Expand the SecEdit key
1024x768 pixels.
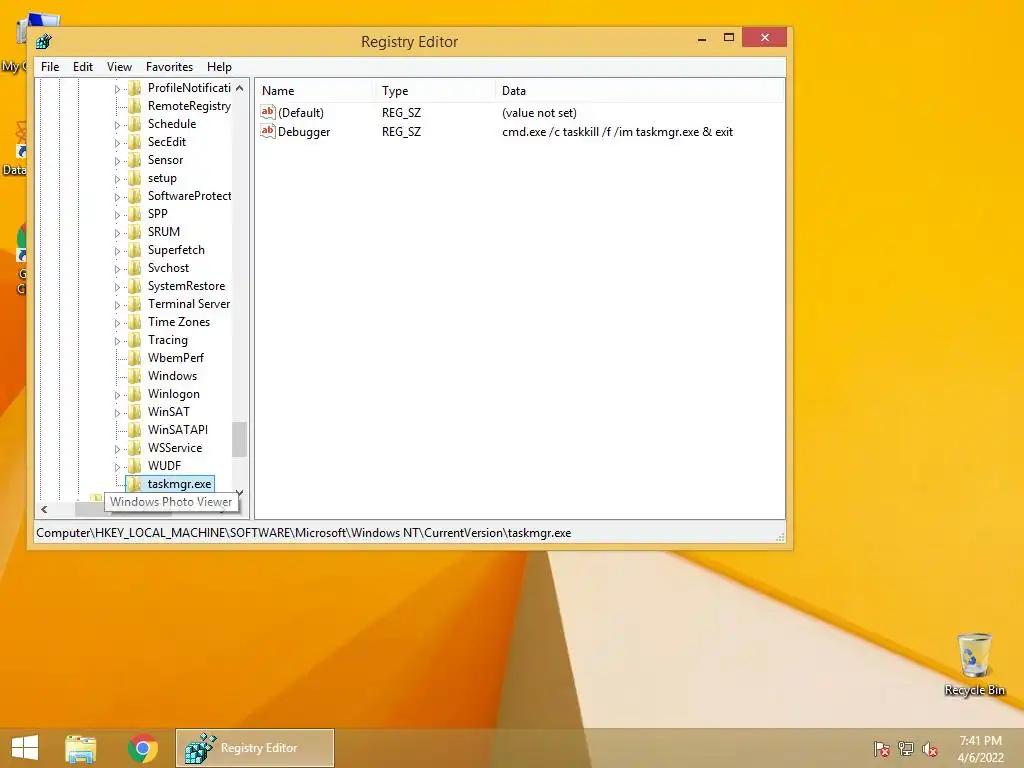click(x=117, y=142)
